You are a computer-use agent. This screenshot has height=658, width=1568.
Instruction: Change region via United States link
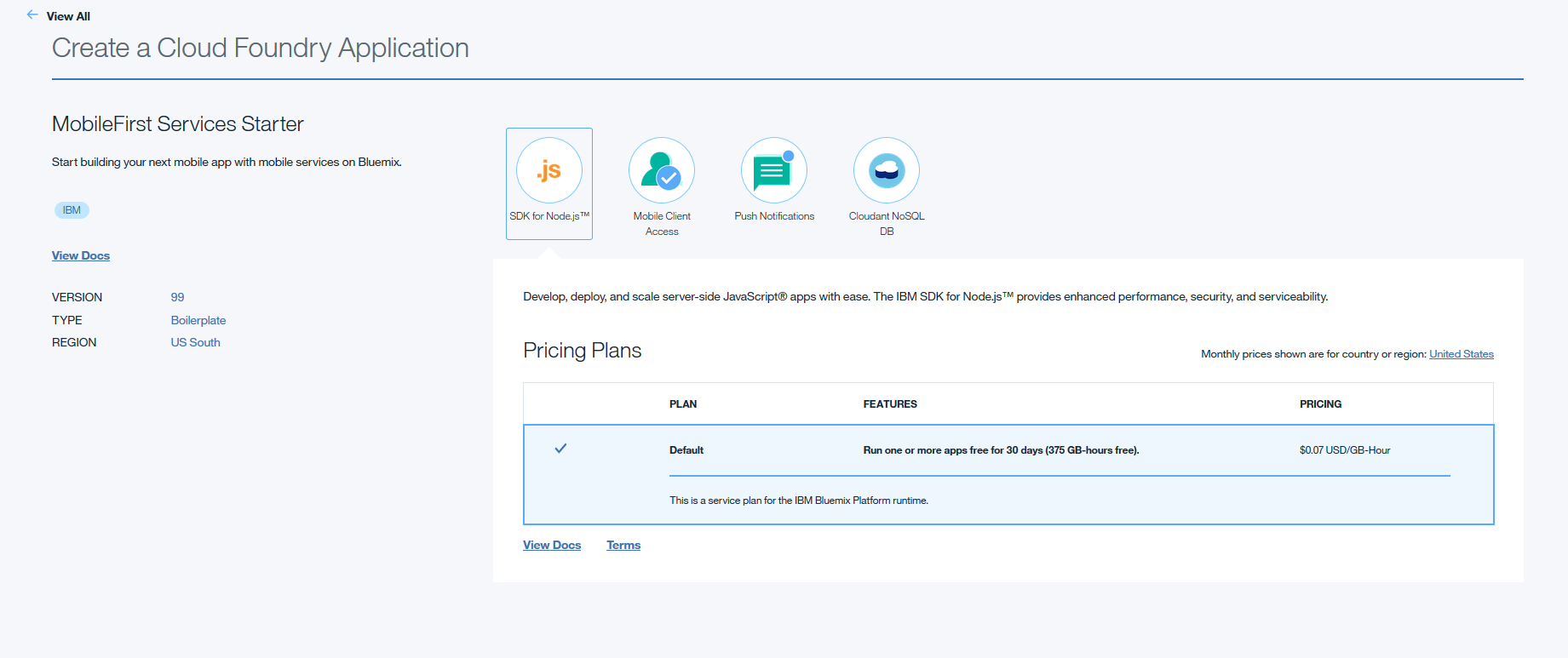click(x=1462, y=354)
